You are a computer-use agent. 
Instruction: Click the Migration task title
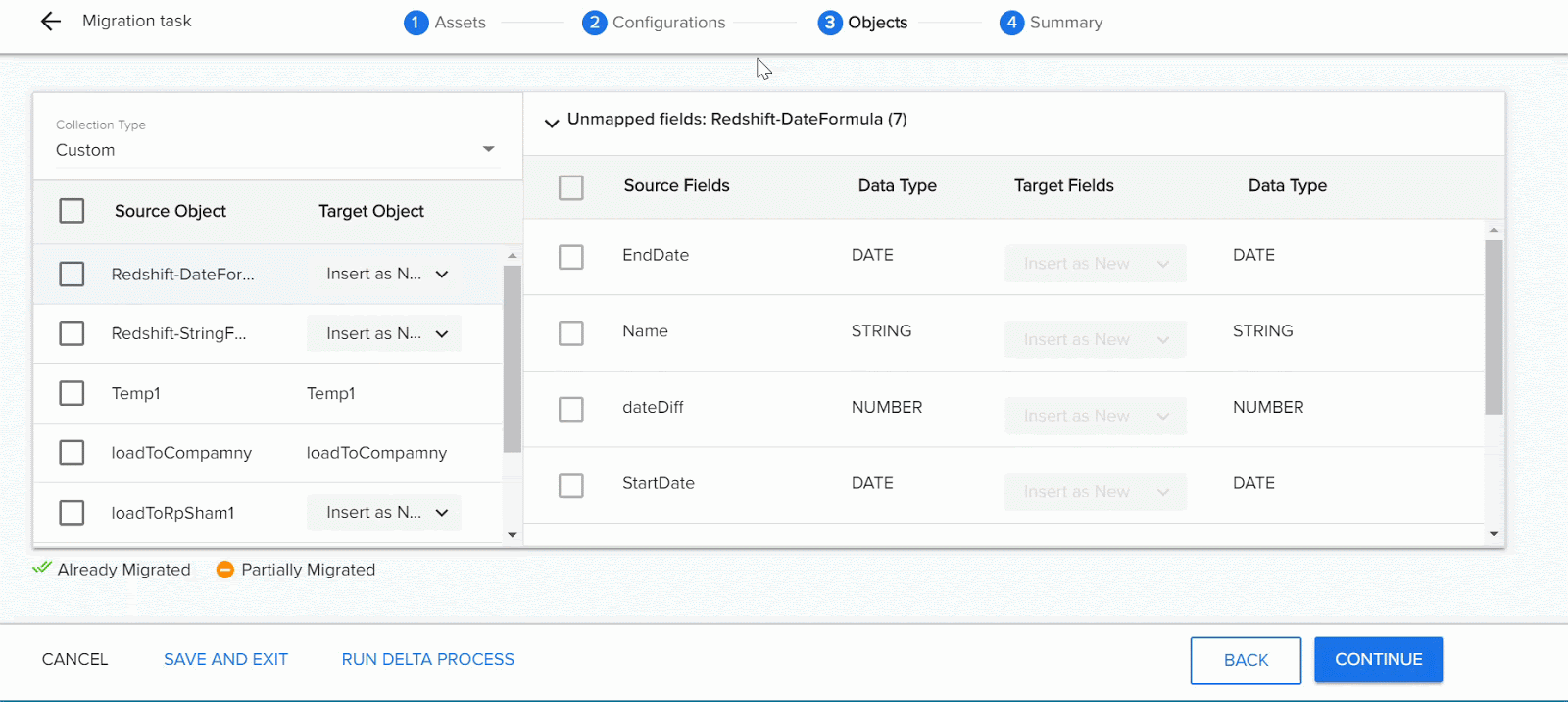pyautogui.click(x=136, y=21)
